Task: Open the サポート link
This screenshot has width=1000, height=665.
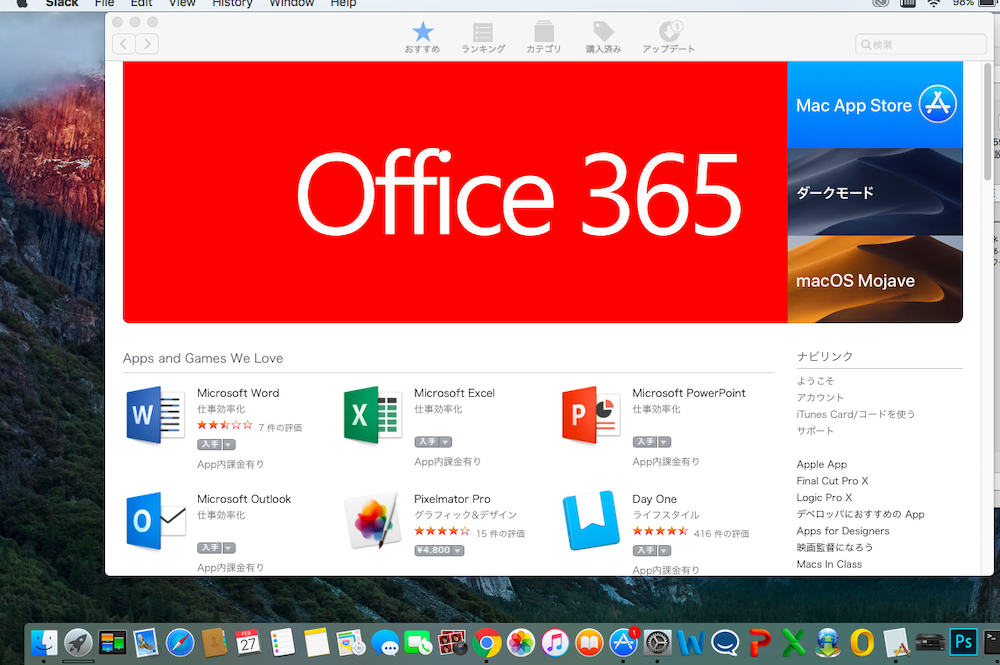Action: pos(815,430)
